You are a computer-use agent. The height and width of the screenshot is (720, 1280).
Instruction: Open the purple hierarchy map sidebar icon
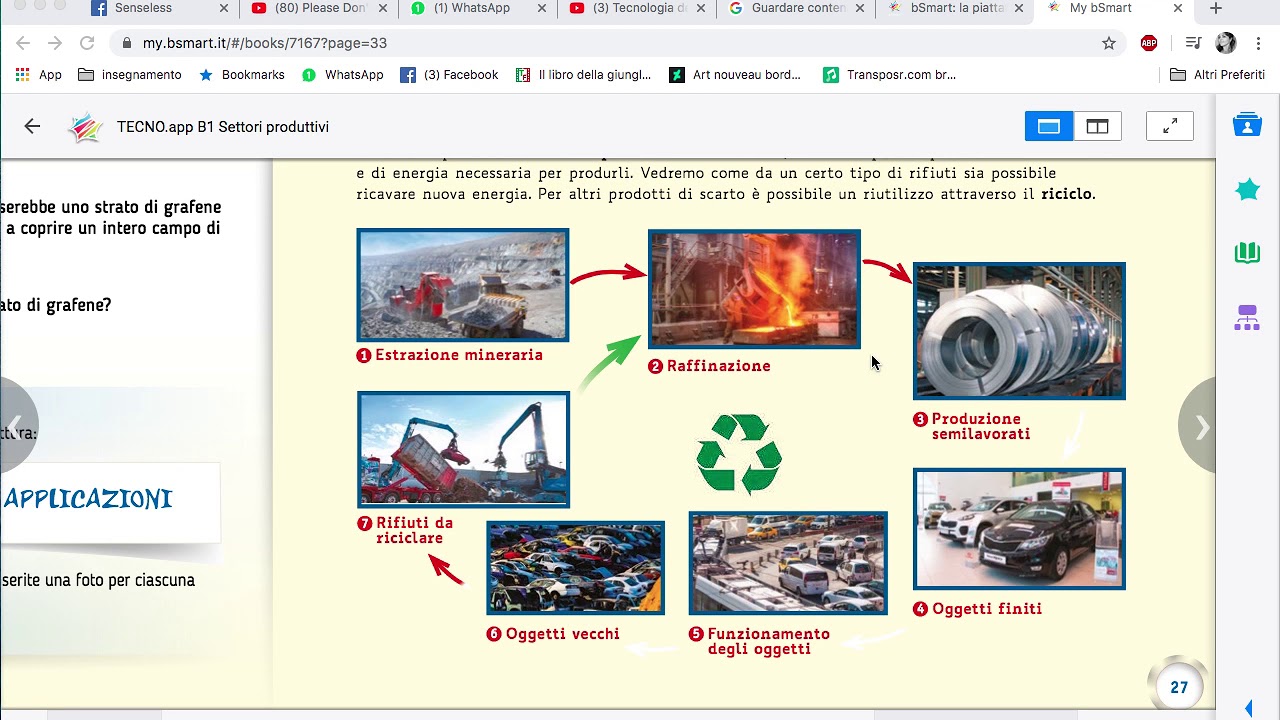click(x=1247, y=318)
